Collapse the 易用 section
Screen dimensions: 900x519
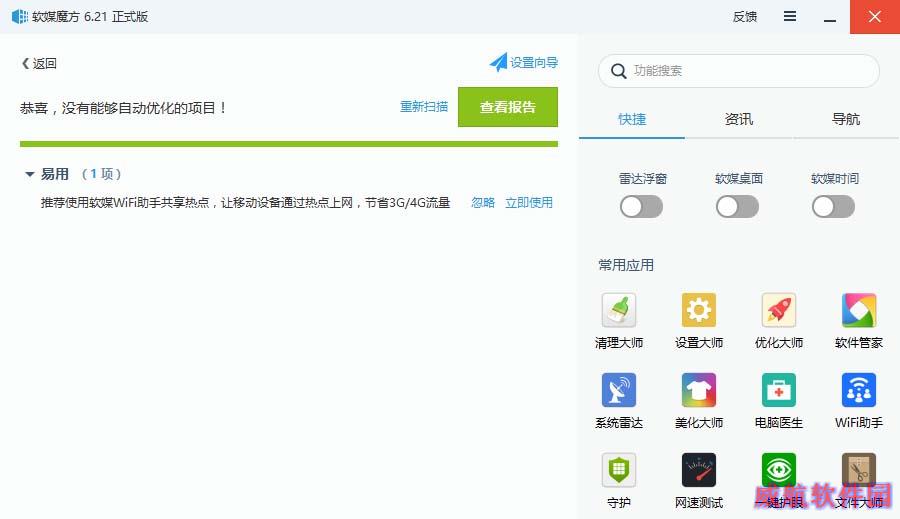pos(30,174)
